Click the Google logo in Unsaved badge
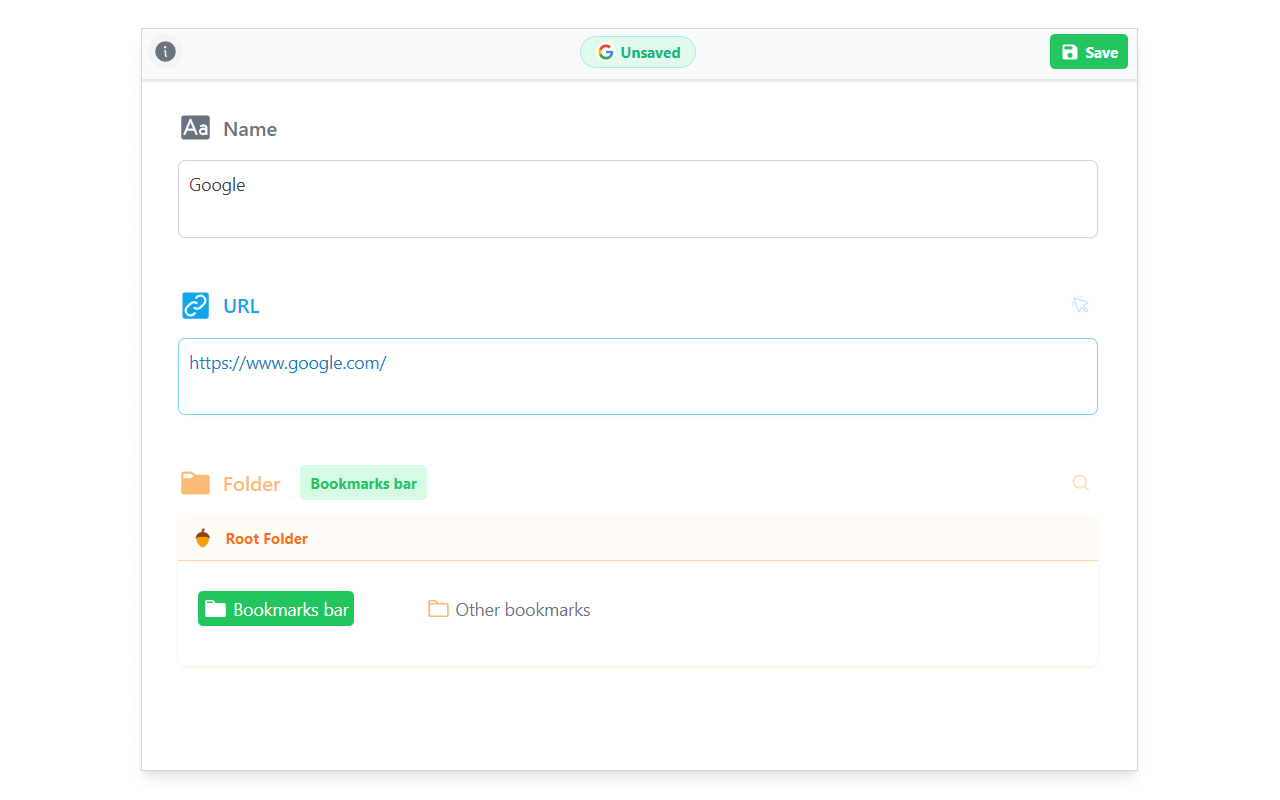Viewport: 1280px width, 800px height. pyautogui.click(x=606, y=52)
